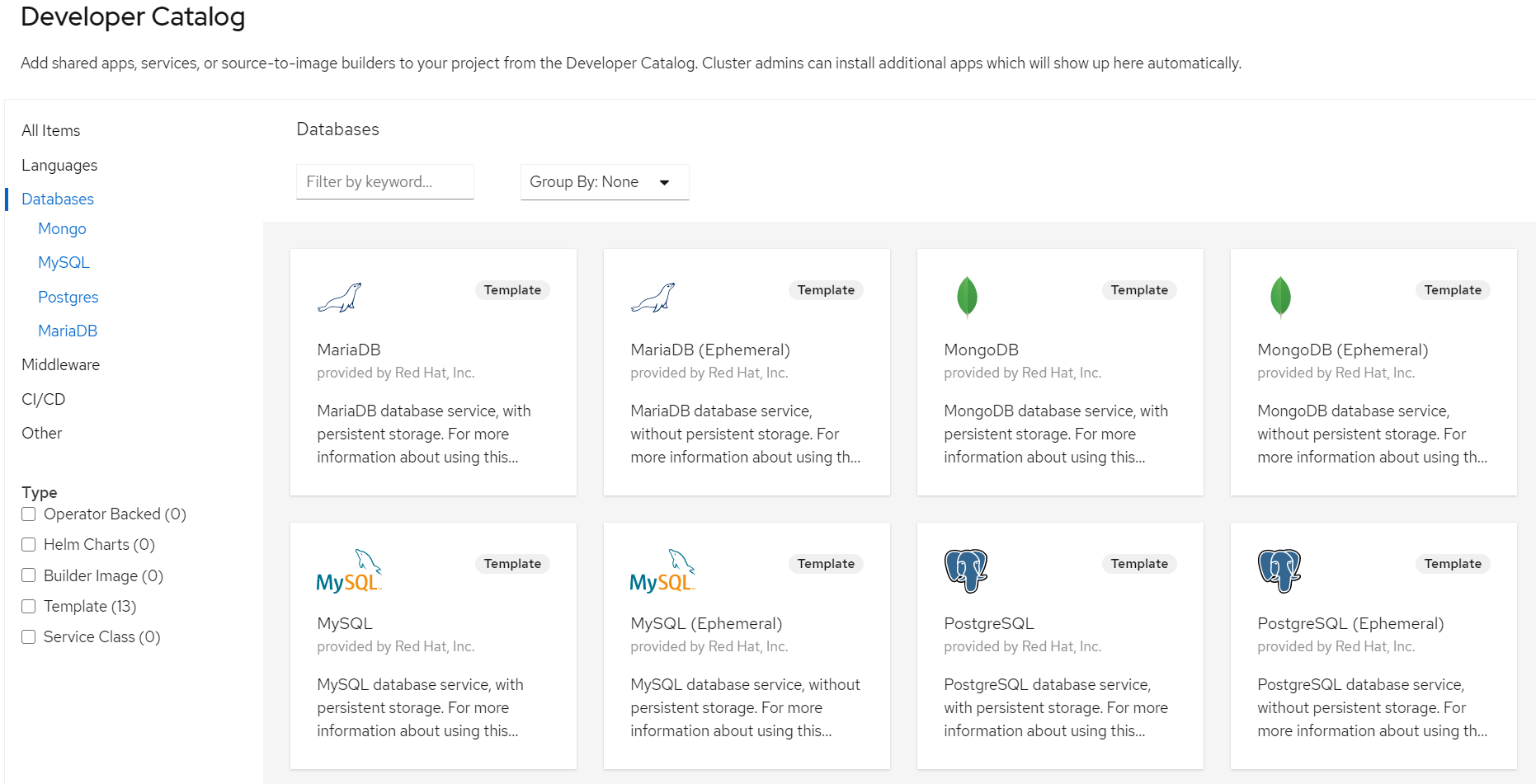Click the MongoDB green leaf icon
This screenshot has width=1536, height=784.
[967, 297]
